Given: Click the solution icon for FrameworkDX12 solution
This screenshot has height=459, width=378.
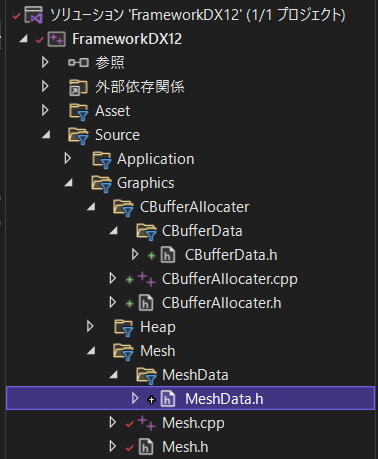Looking at the screenshot, I should tap(34, 15).
